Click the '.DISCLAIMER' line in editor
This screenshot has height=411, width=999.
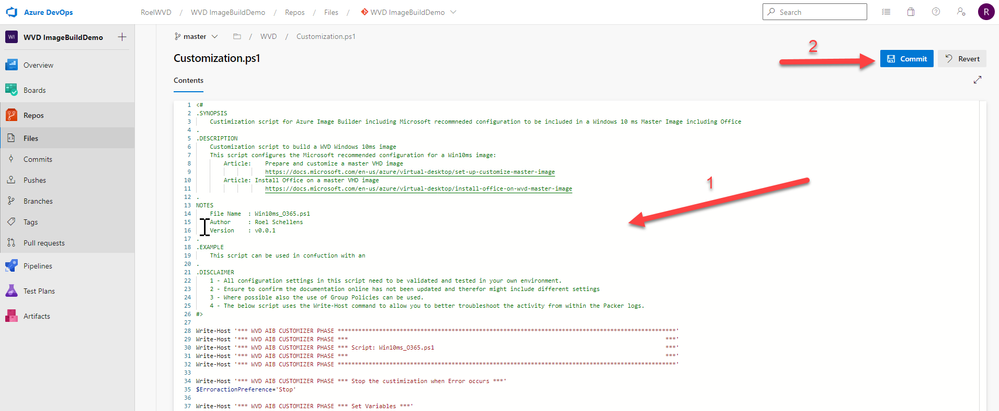[x=215, y=272]
